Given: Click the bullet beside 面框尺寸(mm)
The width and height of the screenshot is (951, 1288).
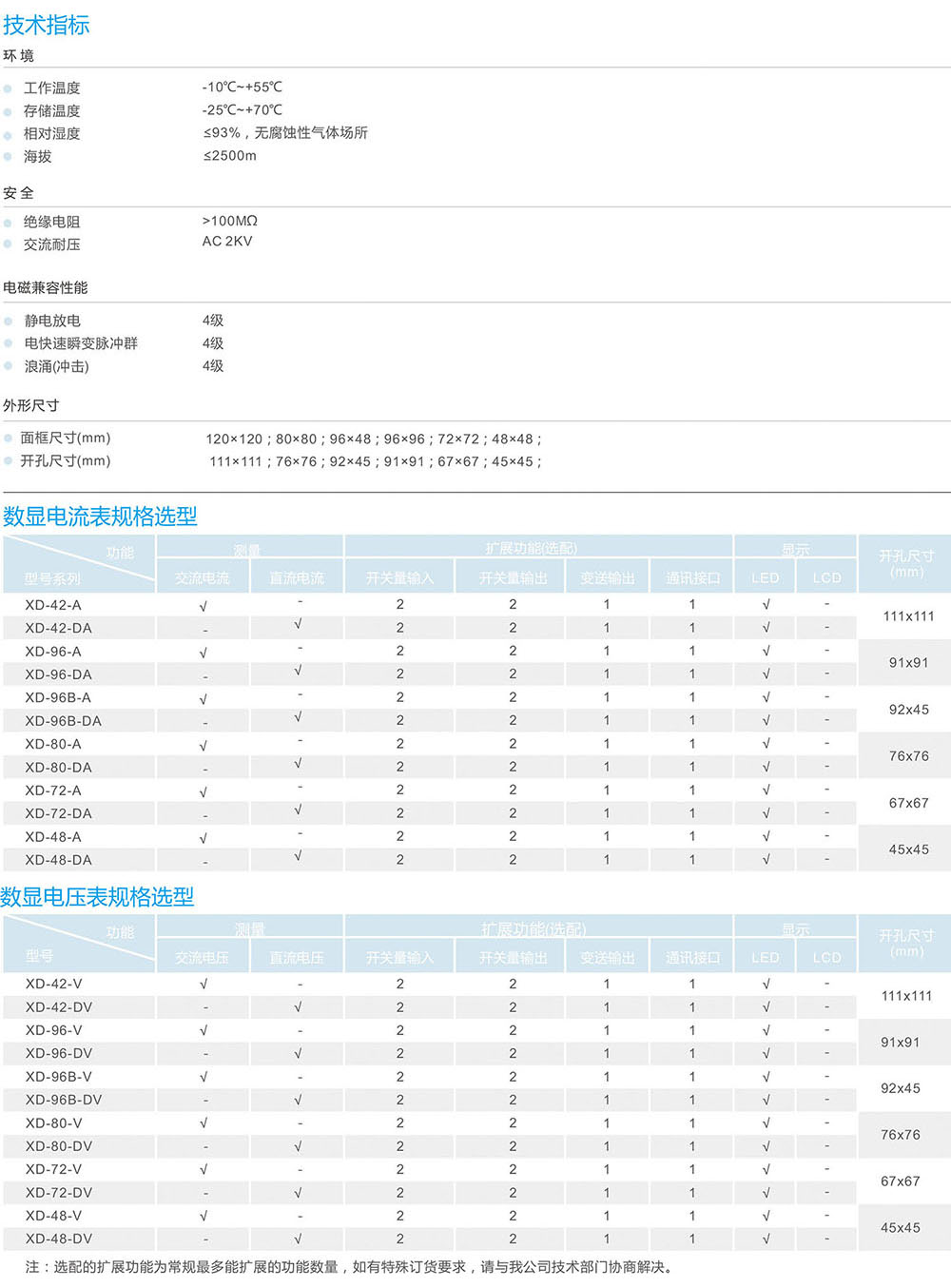Looking at the screenshot, I should coord(8,439).
